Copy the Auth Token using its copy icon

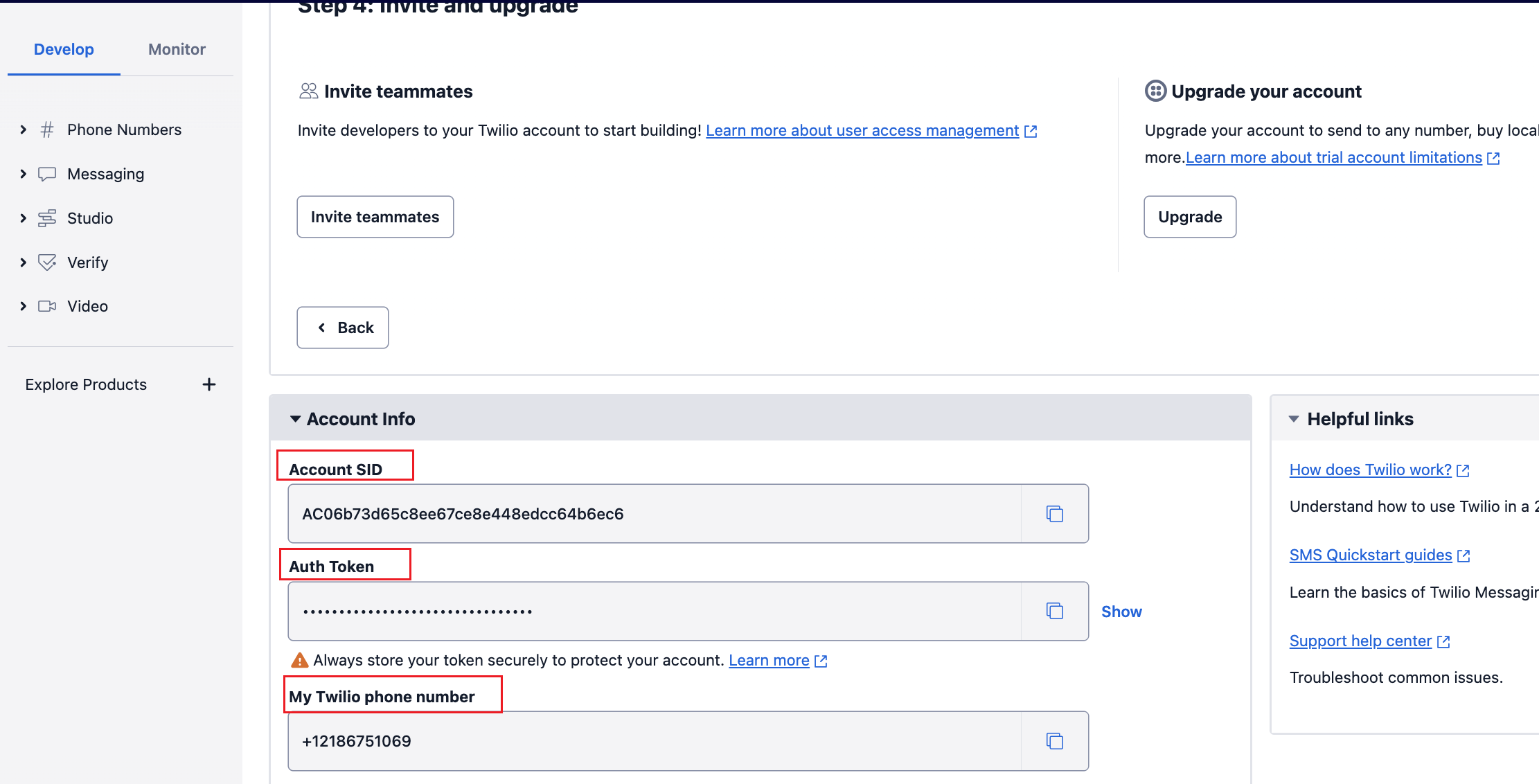pos(1054,611)
